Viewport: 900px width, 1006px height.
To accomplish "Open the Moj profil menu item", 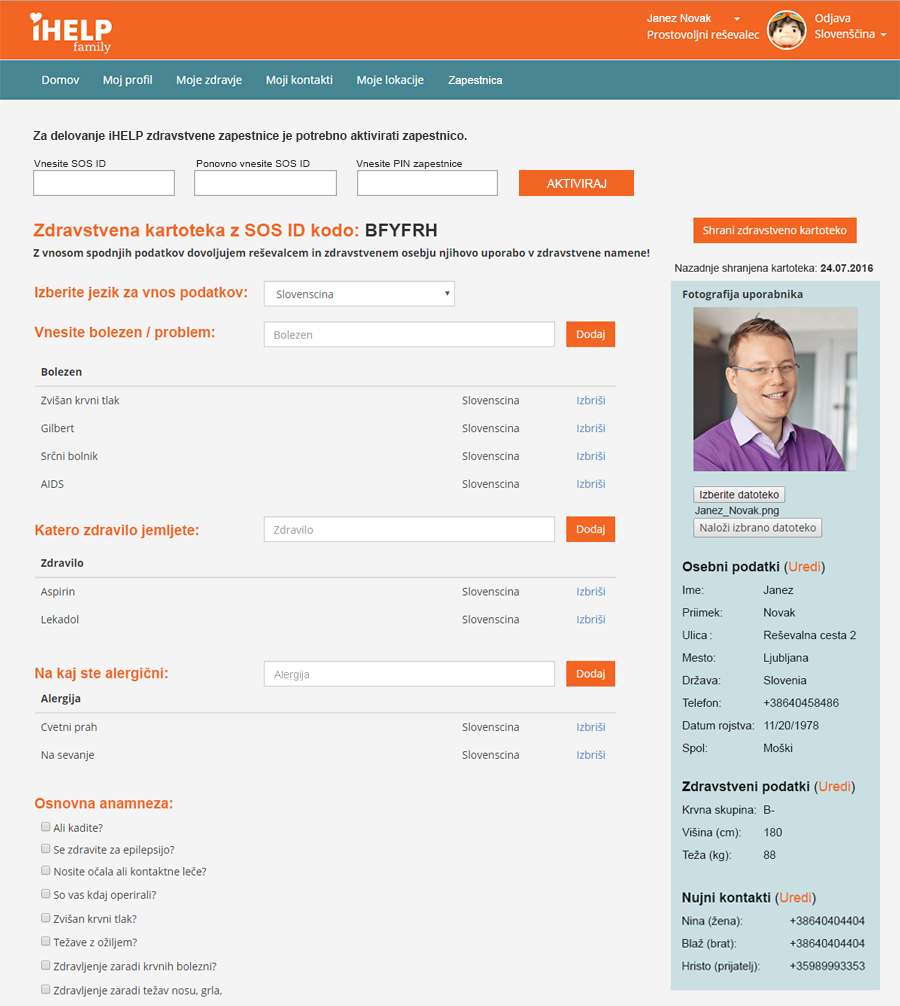I will click(128, 80).
